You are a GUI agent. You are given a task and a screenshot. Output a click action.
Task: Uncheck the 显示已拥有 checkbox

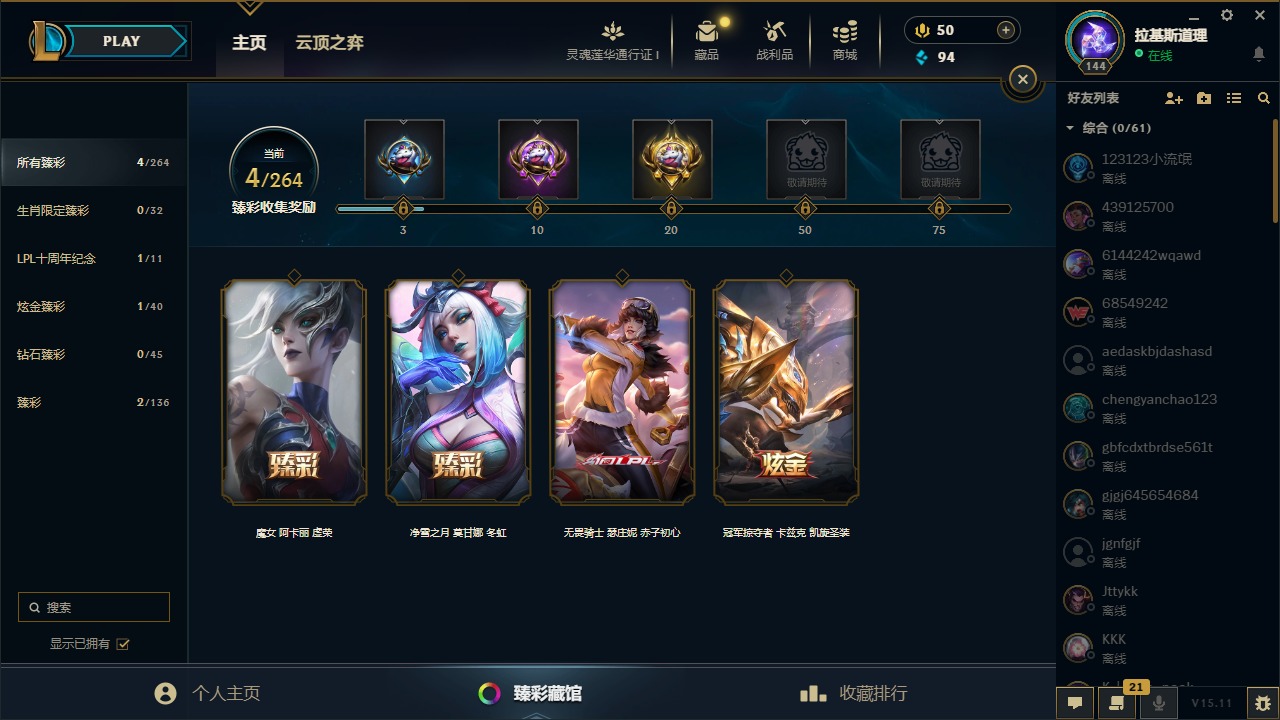[x=123, y=644]
